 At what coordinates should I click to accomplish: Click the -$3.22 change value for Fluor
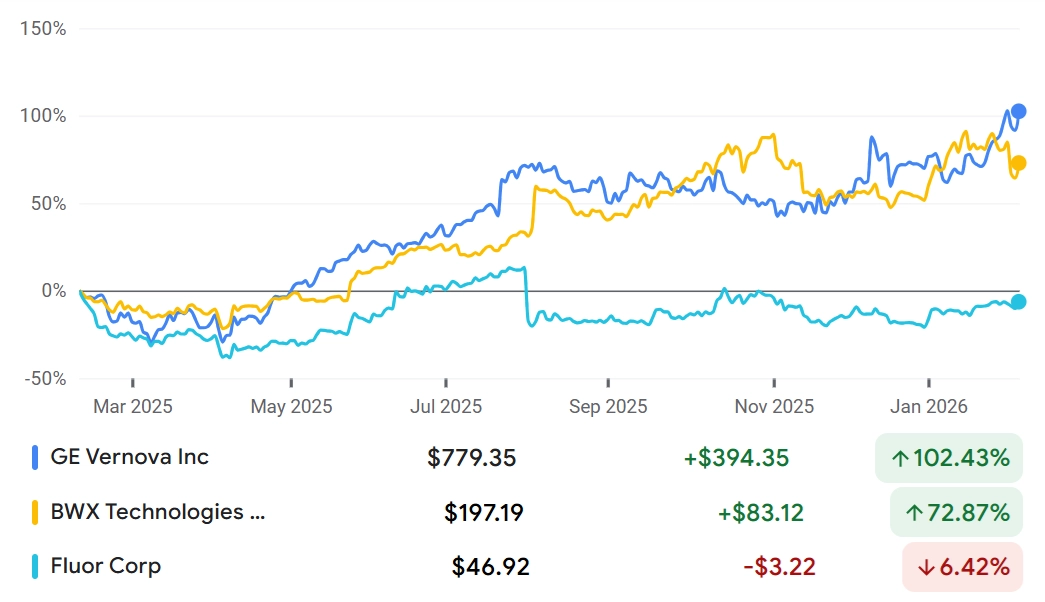point(779,567)
